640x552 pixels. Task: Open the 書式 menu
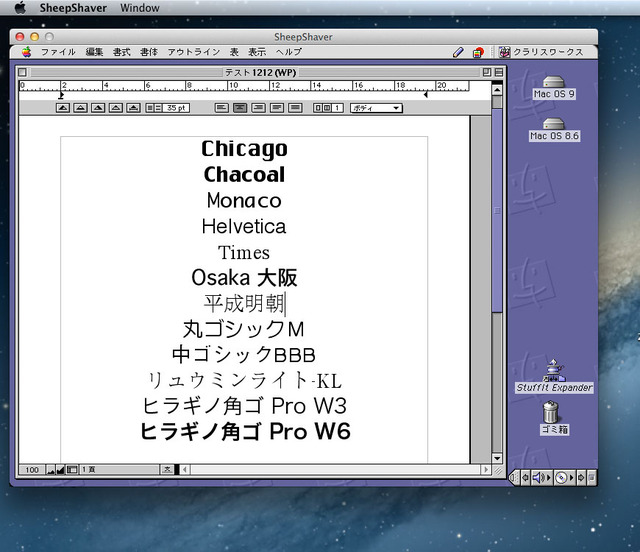coord(122,52)
